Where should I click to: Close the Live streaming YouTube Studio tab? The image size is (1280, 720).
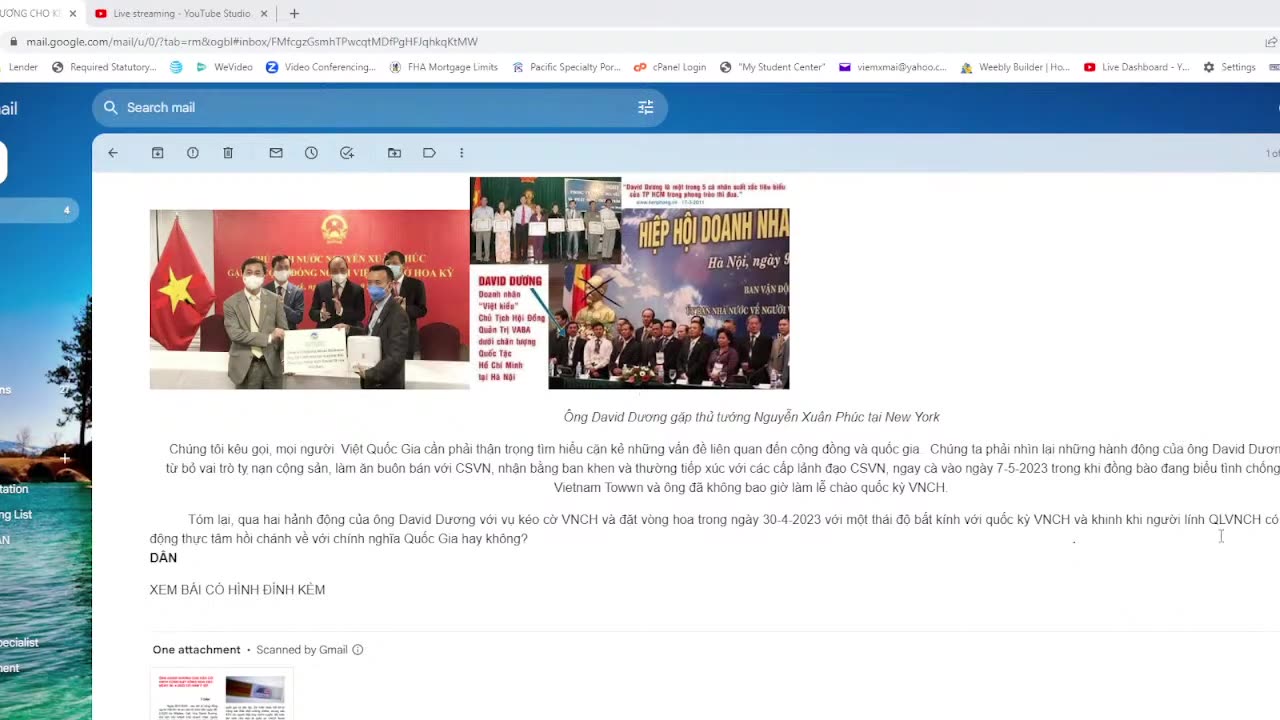point(264,14)
